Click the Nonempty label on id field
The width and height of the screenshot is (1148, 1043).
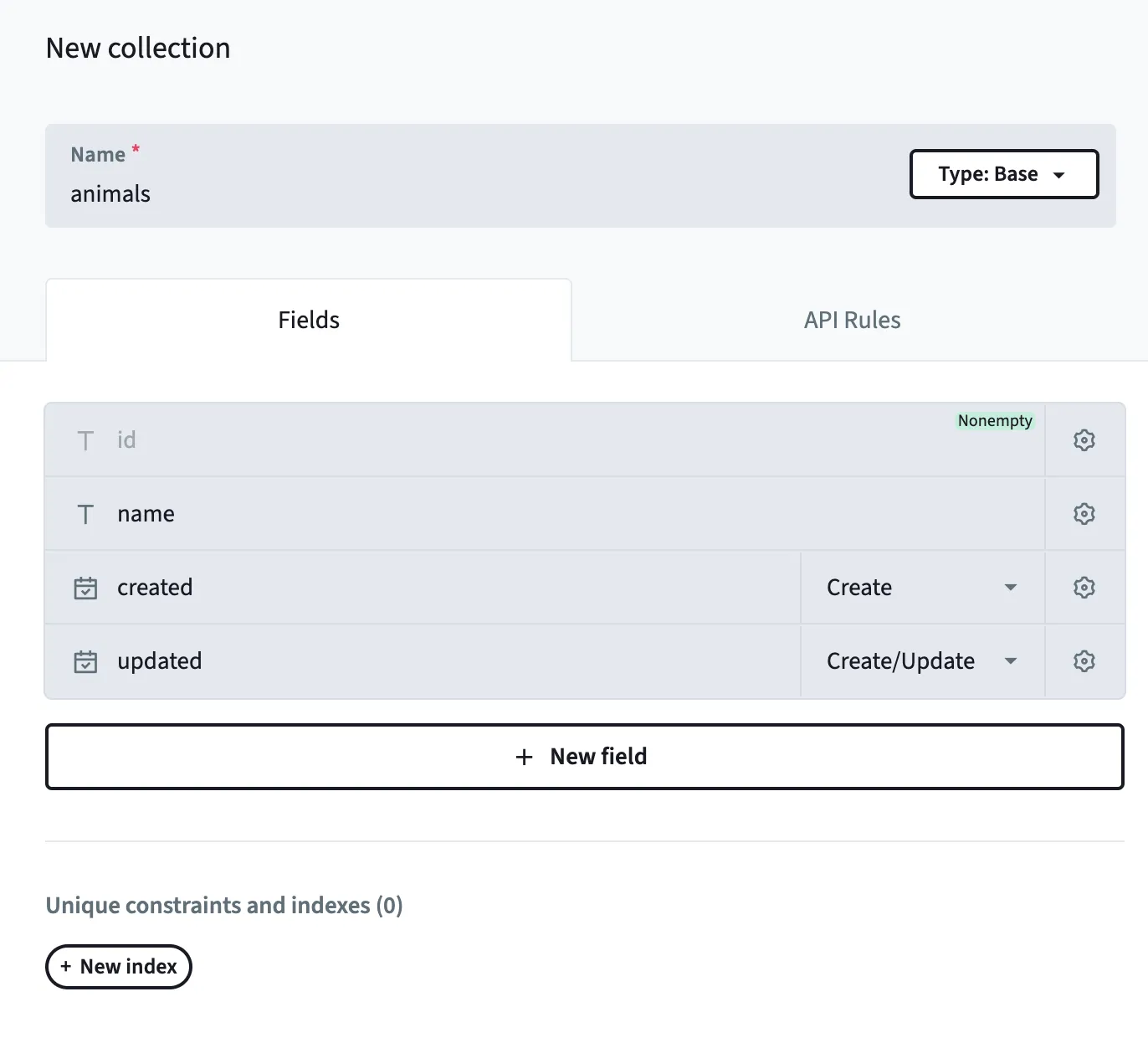pos(995,421)
